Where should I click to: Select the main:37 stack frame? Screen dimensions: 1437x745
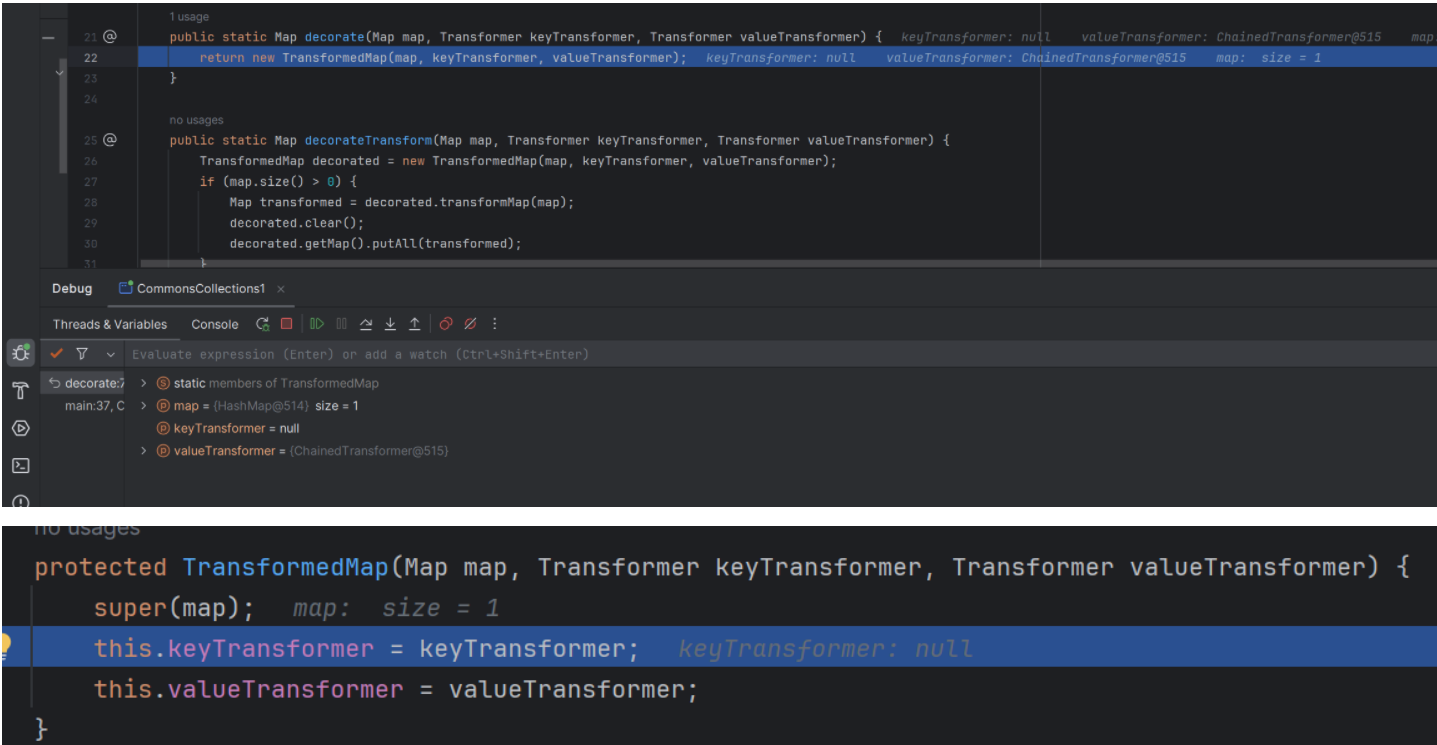click(94, 406)
